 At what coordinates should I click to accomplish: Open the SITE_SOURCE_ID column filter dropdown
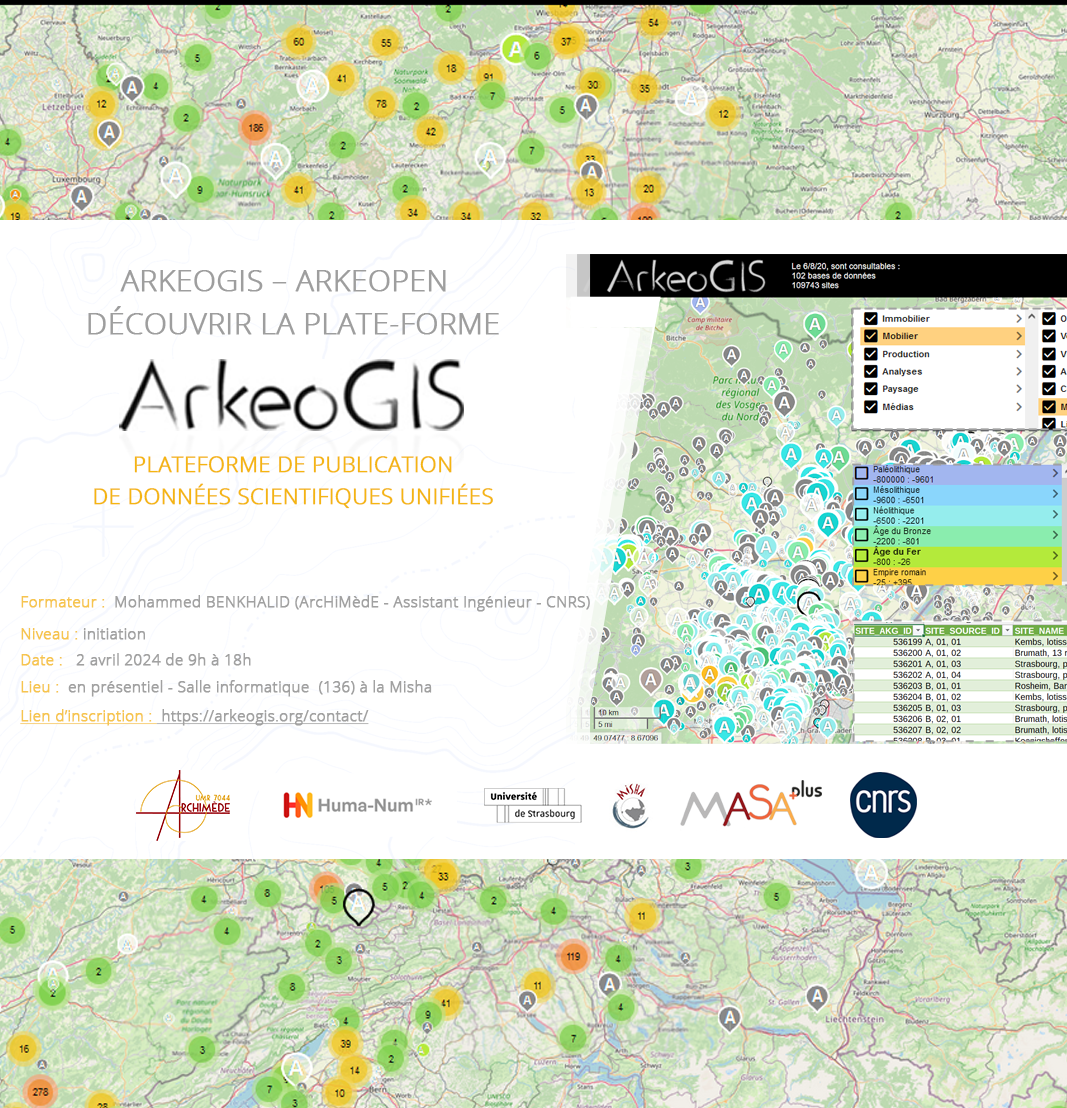click(x=1007, y=630)
